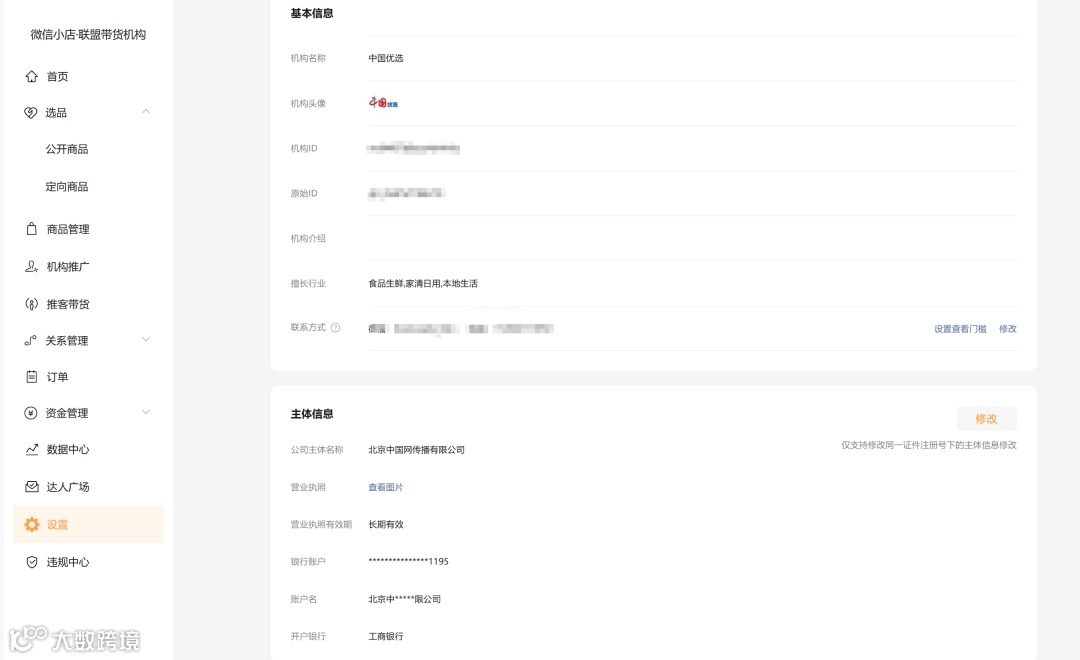The height and width of the screenshot is (660, 1080).
Task: Click the 设置 settings gear icon
Action: [x=32, y=524]
